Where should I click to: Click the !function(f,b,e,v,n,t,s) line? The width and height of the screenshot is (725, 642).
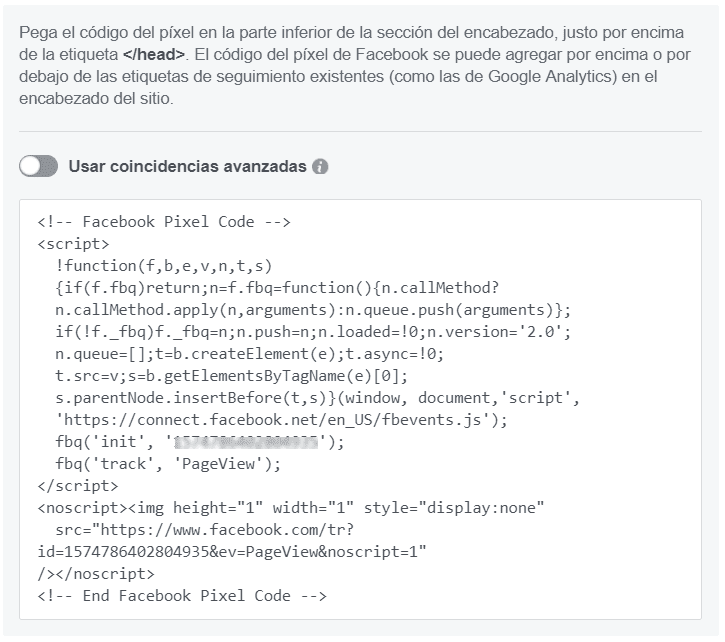coord(164,266)
